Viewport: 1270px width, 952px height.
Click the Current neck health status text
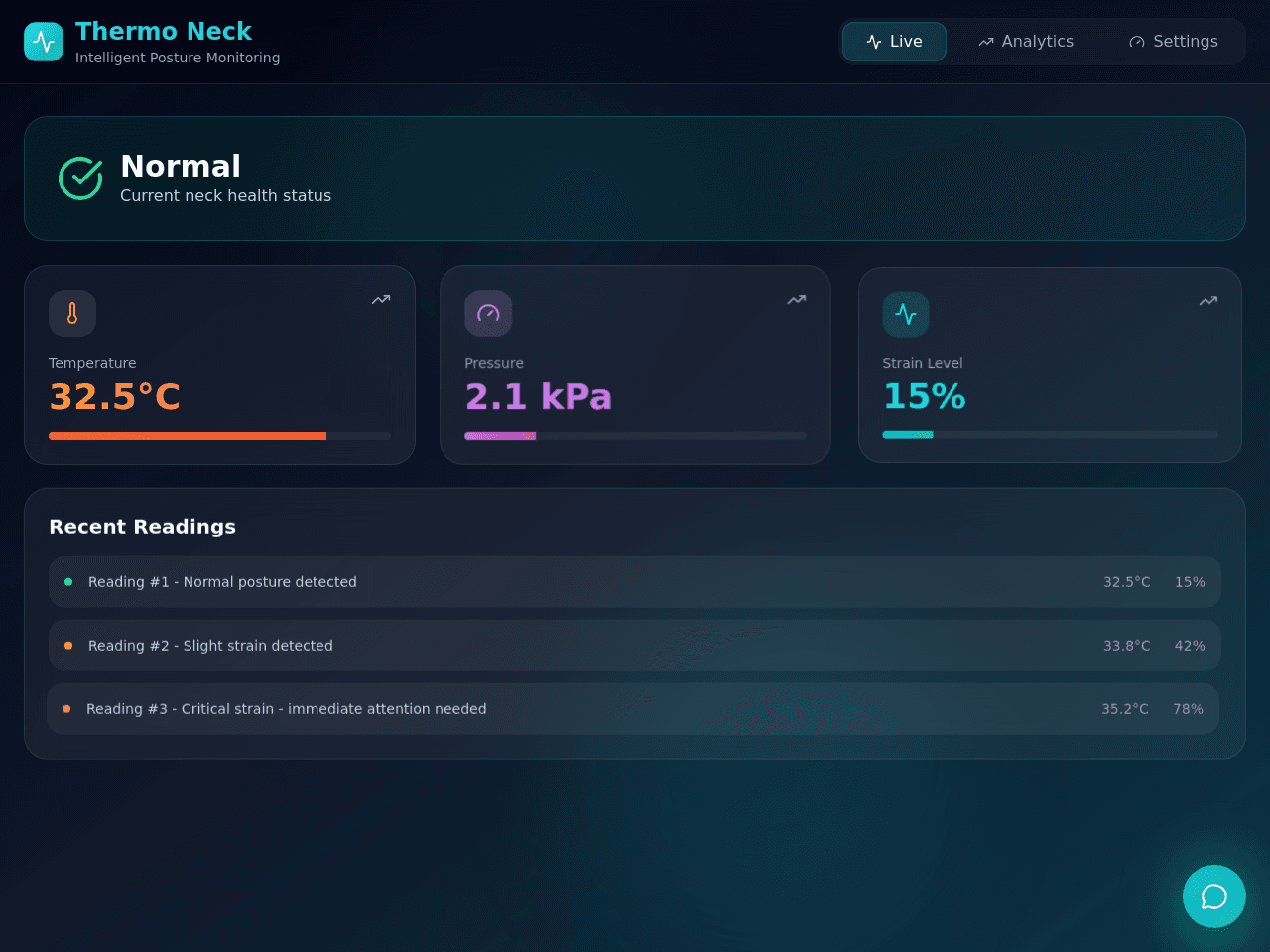pos(226,196)
